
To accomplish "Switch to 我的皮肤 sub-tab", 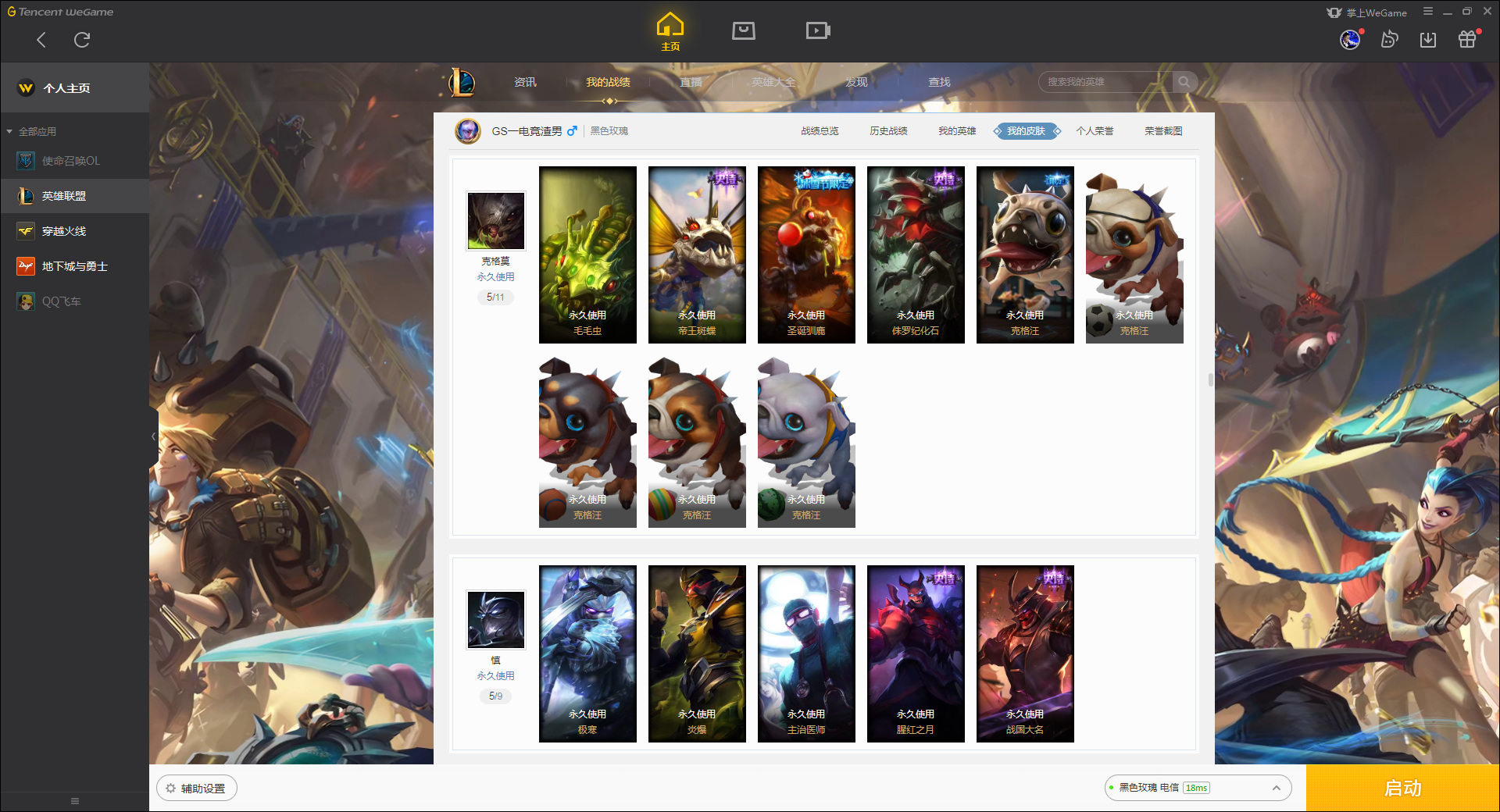I will click(1027, 131).
